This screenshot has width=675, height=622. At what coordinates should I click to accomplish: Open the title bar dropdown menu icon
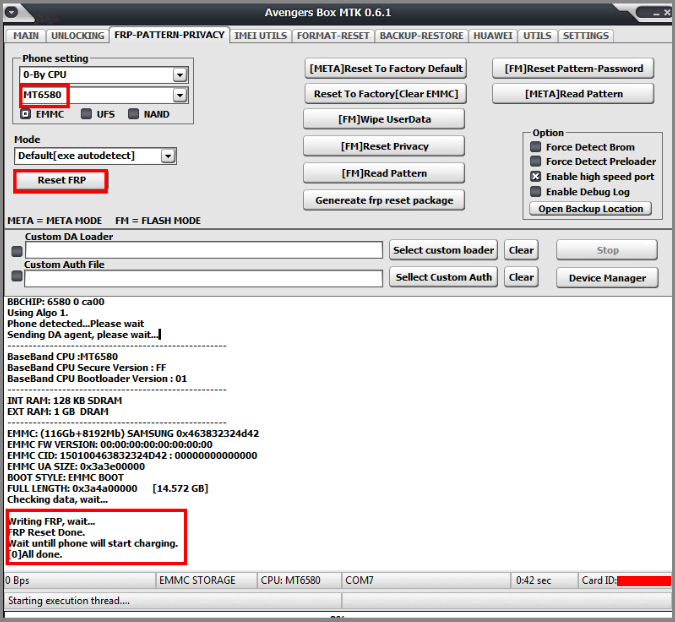(x=12, y=12)
